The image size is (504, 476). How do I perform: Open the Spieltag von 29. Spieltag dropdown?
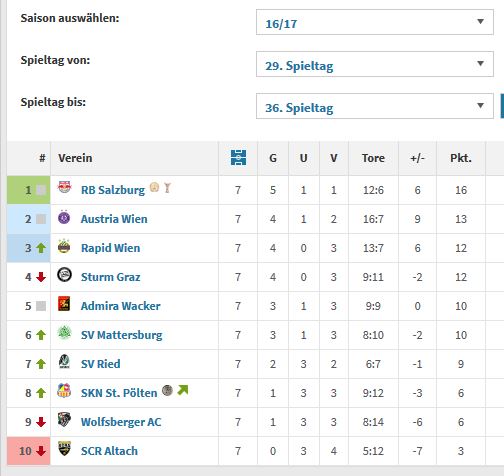pyautogui.click(x=375, y=64)
